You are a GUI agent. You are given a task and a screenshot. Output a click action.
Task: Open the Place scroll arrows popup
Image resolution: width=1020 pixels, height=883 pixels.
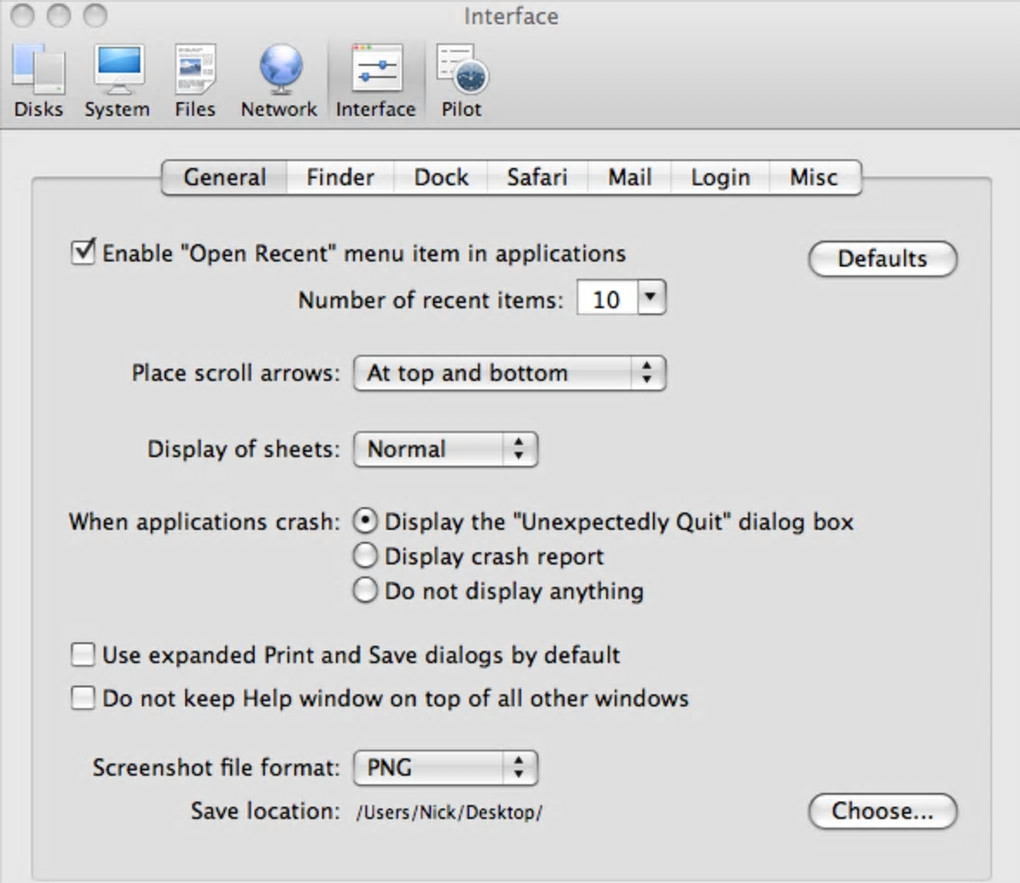[x=510, y=373]
